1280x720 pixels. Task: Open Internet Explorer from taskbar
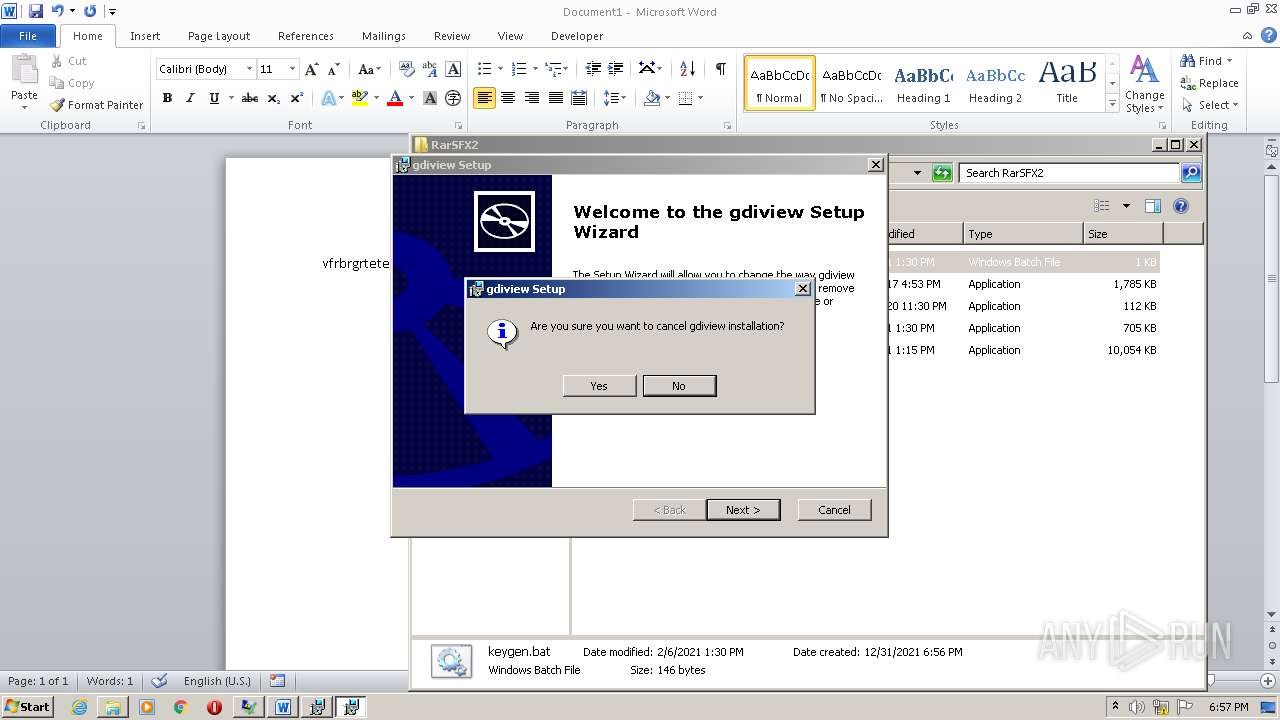(x=79, y=707)
